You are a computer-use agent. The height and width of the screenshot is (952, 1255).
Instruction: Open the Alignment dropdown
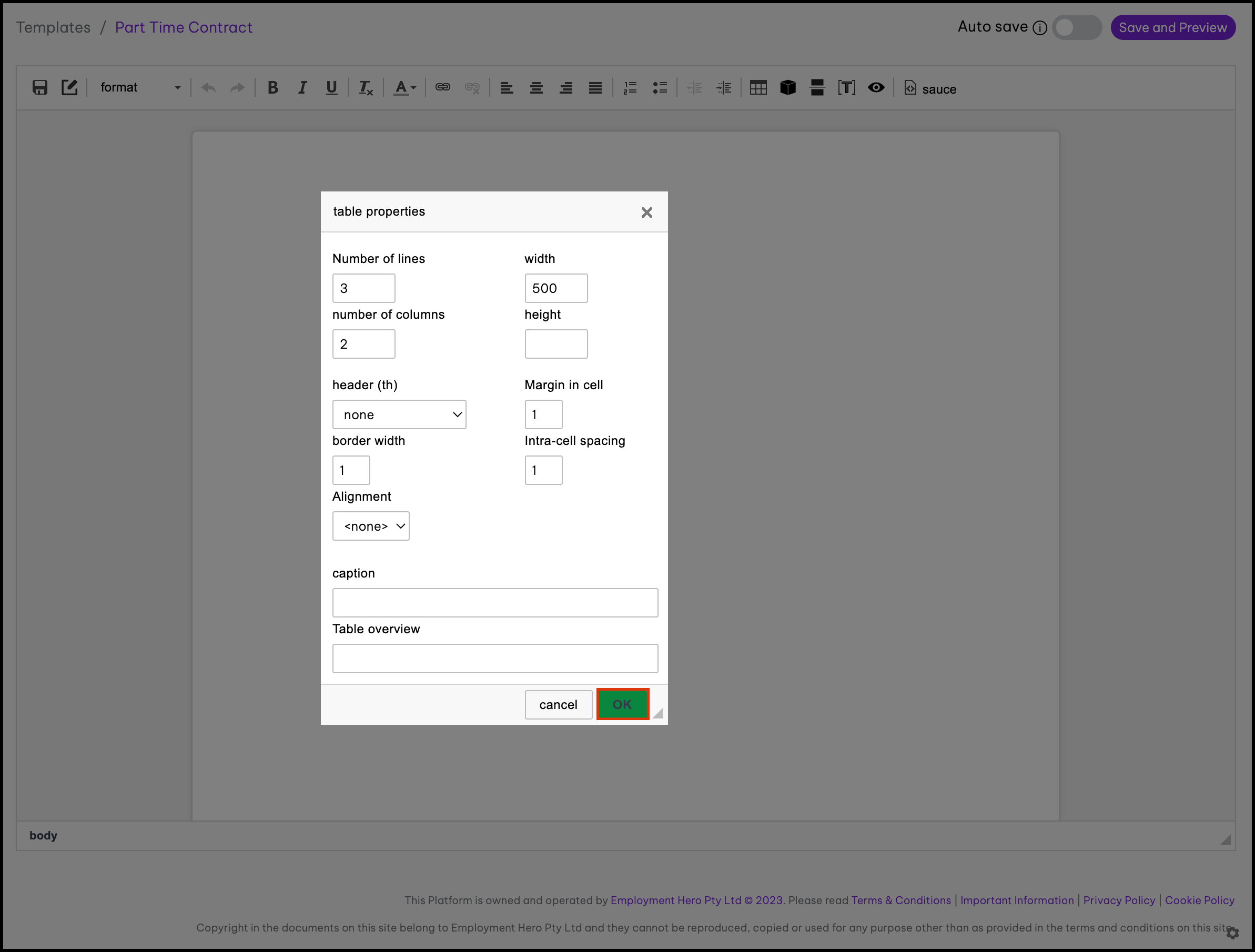(370, 526)
